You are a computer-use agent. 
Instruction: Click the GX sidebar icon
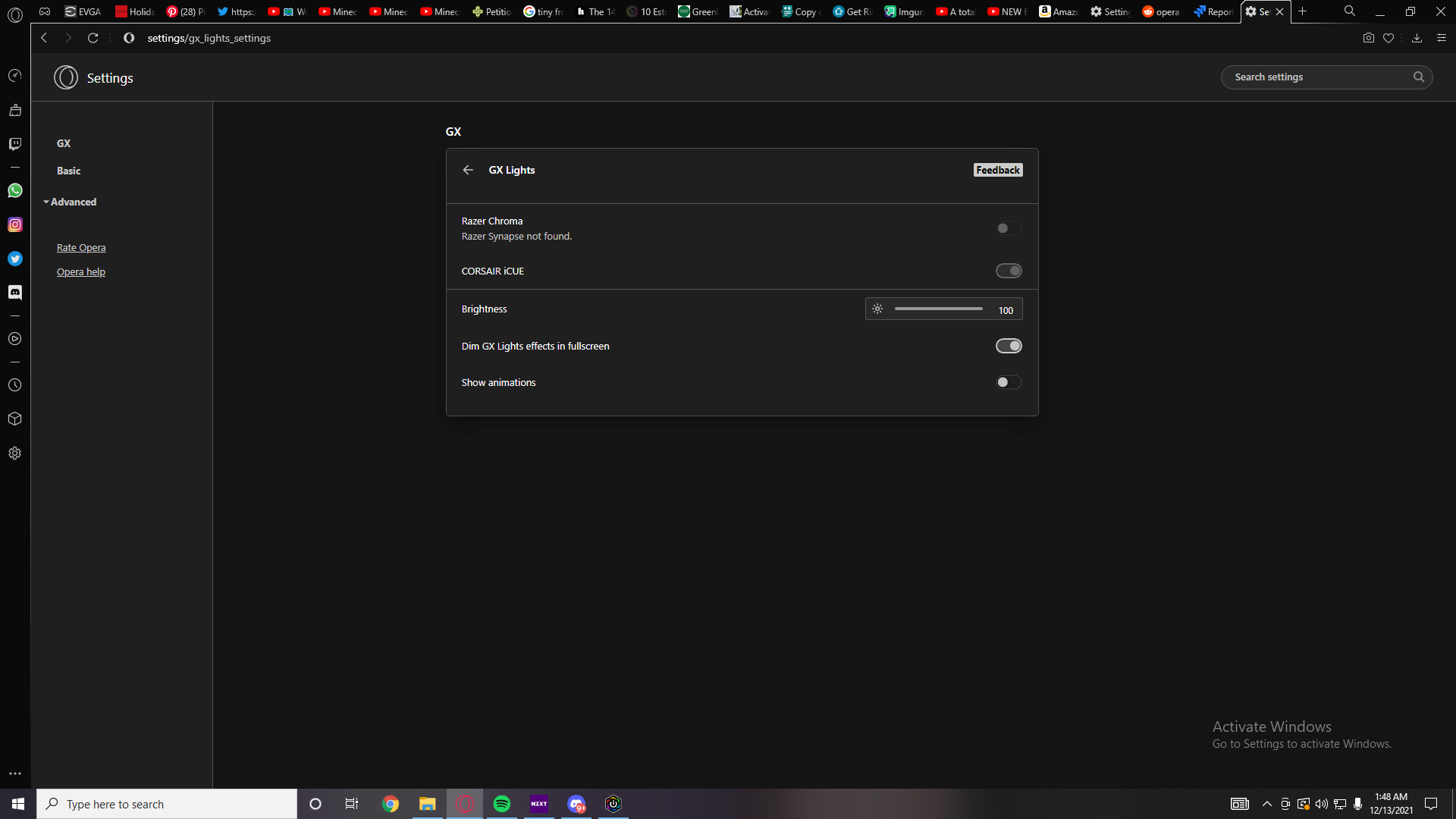point(14,76)
